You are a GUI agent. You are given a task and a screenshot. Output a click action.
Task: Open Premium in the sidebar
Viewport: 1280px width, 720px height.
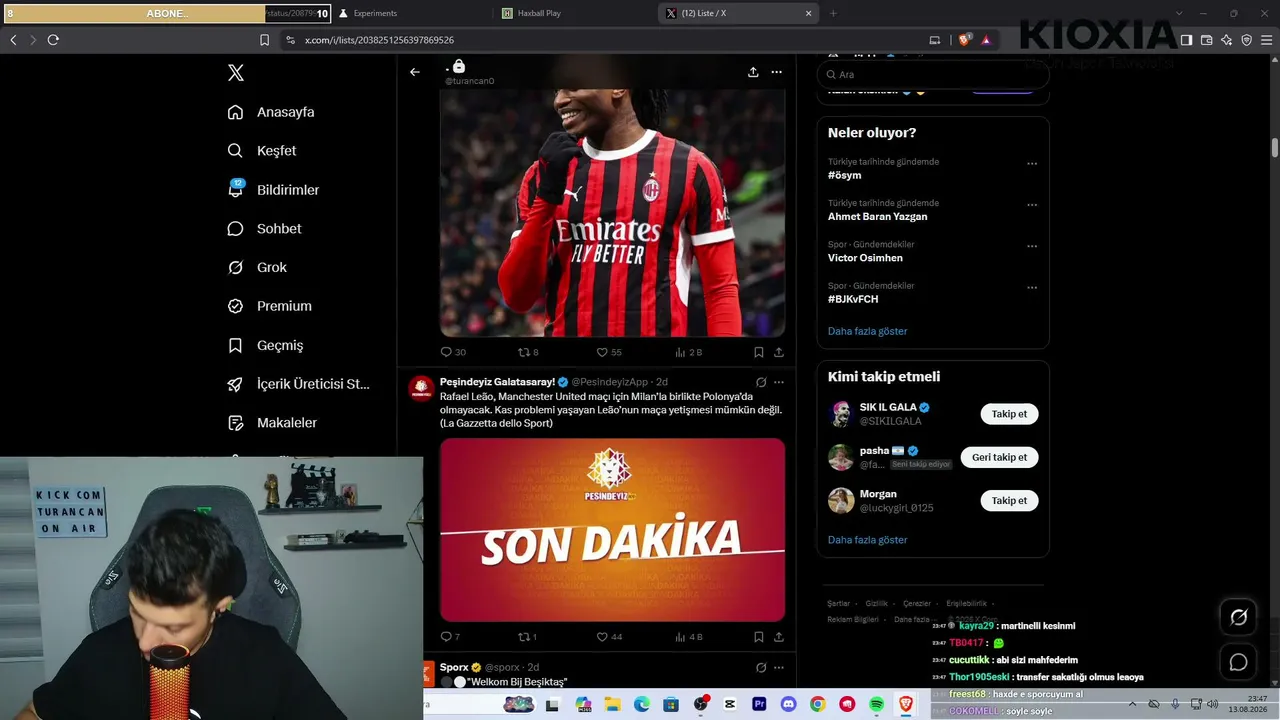tap(270, 306)
